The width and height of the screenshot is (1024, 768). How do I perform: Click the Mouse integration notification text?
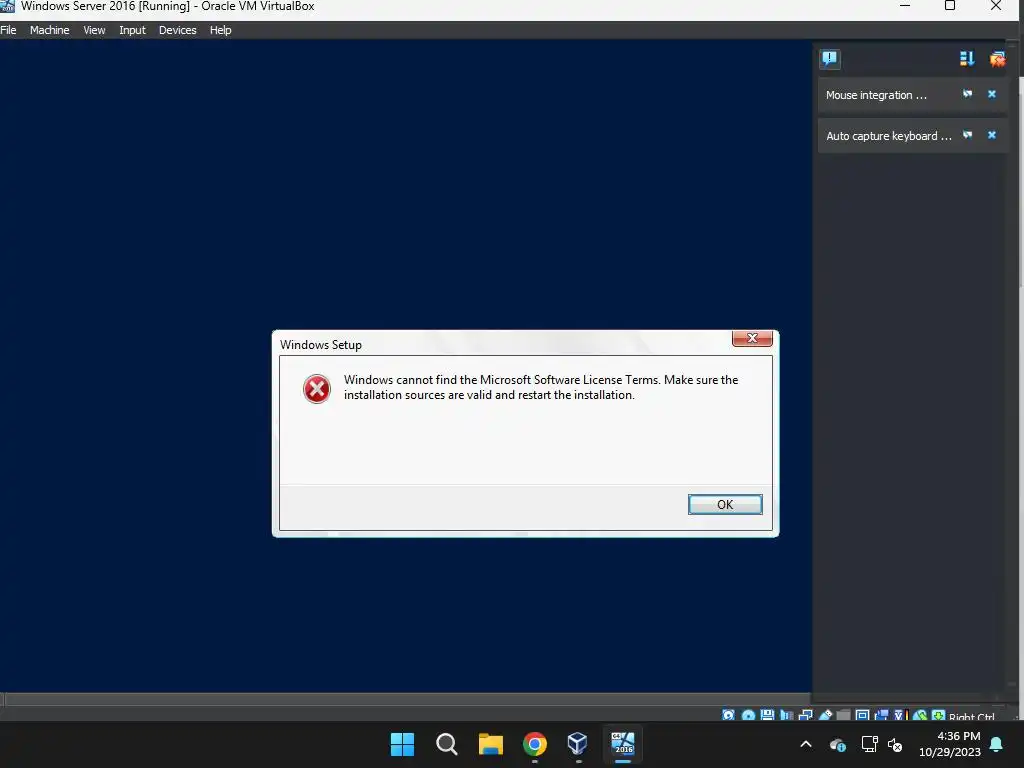(876, 95)
